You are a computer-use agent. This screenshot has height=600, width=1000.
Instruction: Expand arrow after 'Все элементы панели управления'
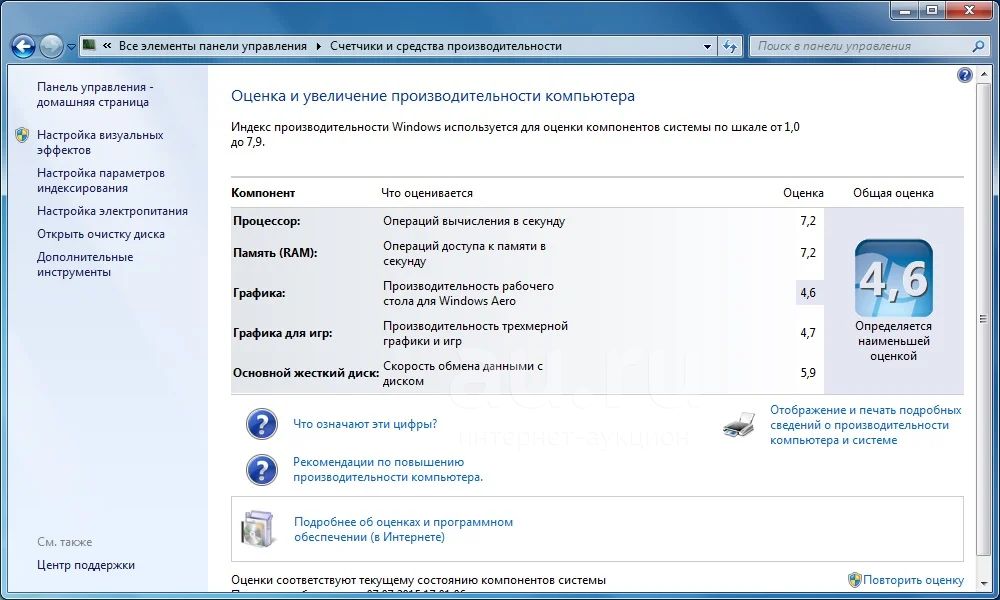(318, 47)
